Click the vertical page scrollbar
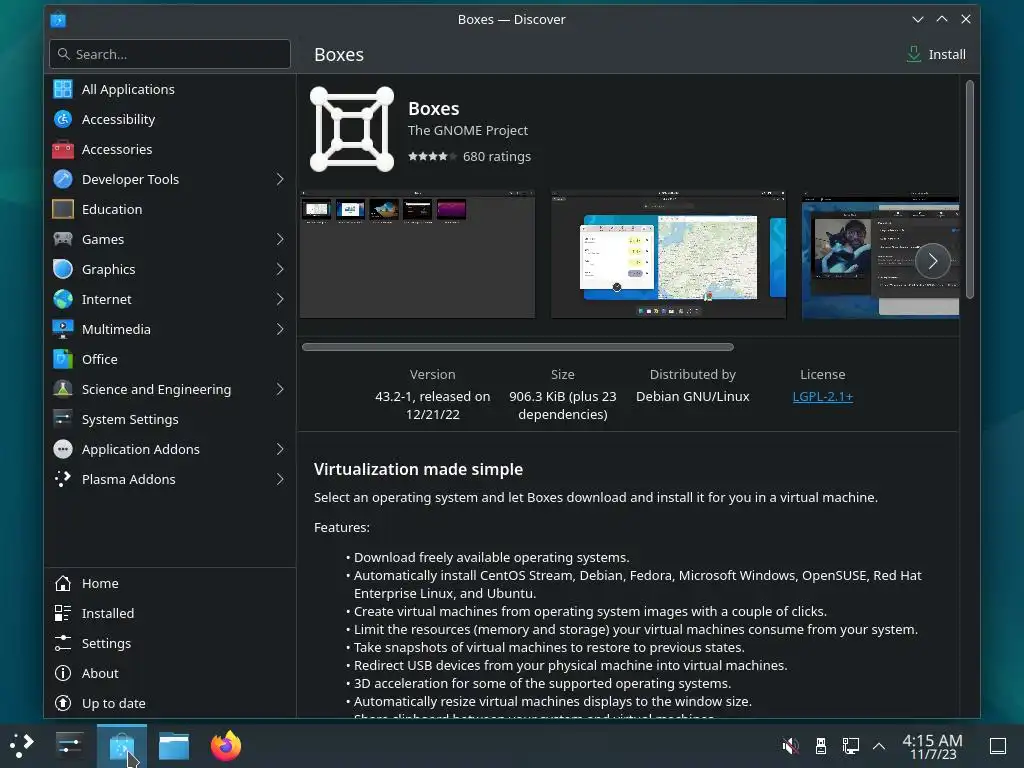Screen dimensions: 1024x768 click(969, 189)
